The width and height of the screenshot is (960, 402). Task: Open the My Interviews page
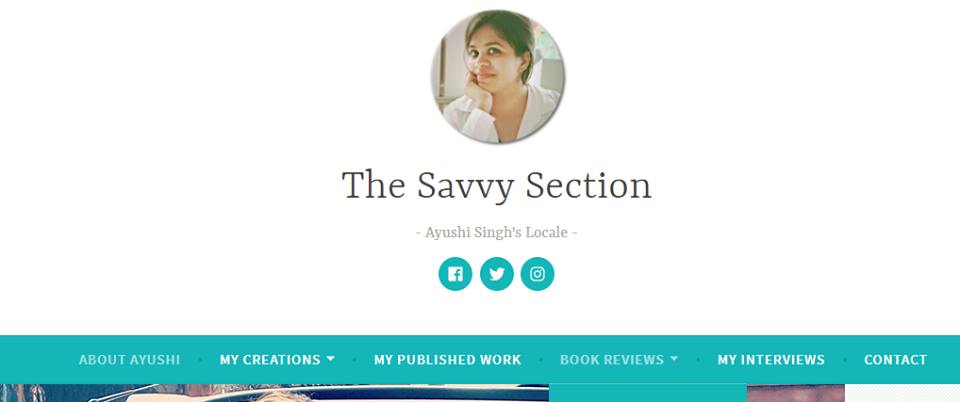pyautogui.click(x=771, y=360)
